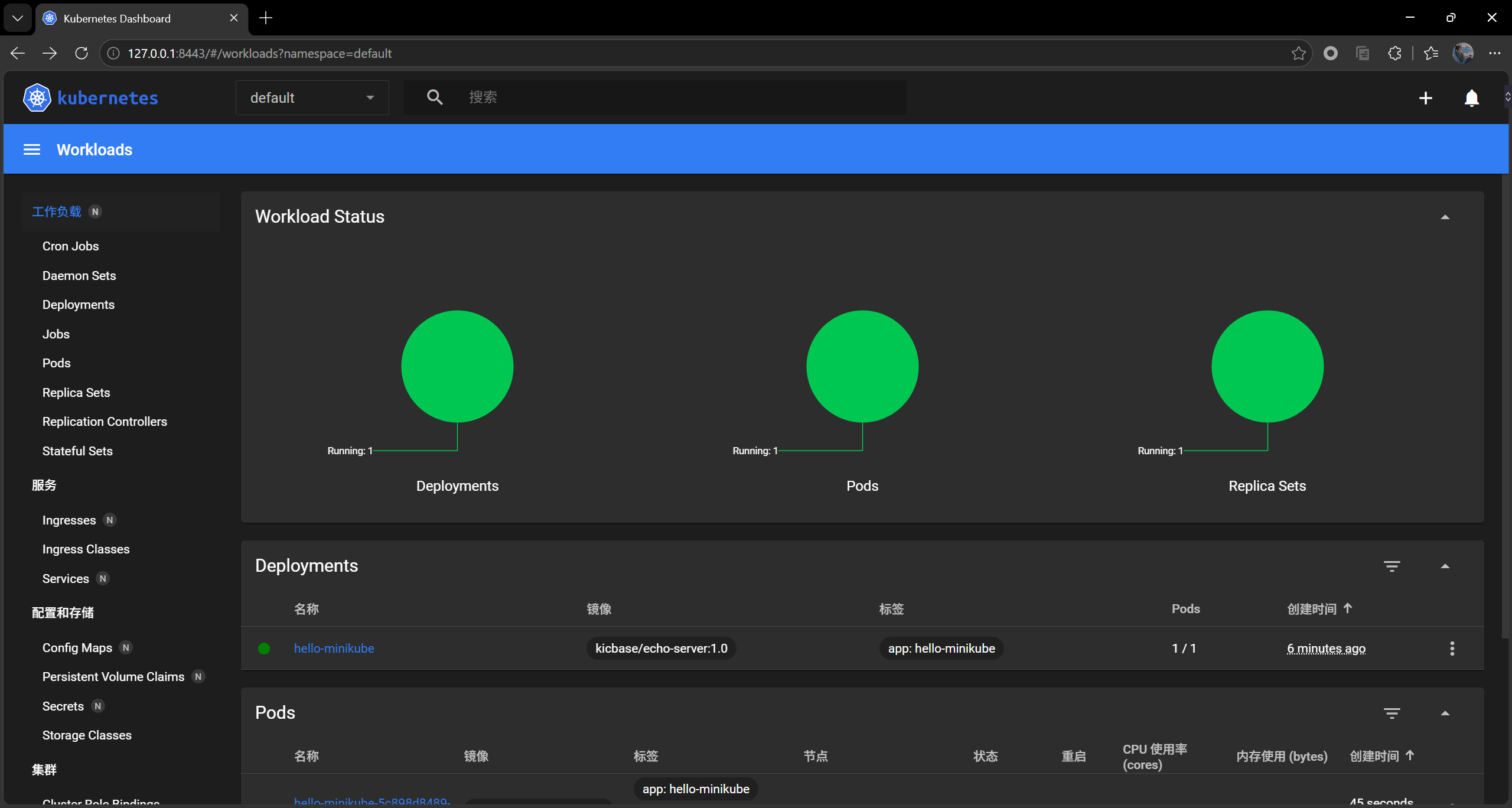Open the notifications bell
This screenshot has height=808, width=1512.
click(1471, 98)
